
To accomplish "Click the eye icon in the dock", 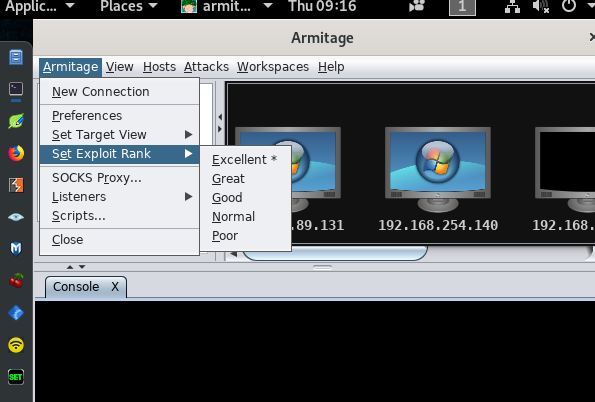I will tap(16, 217).
